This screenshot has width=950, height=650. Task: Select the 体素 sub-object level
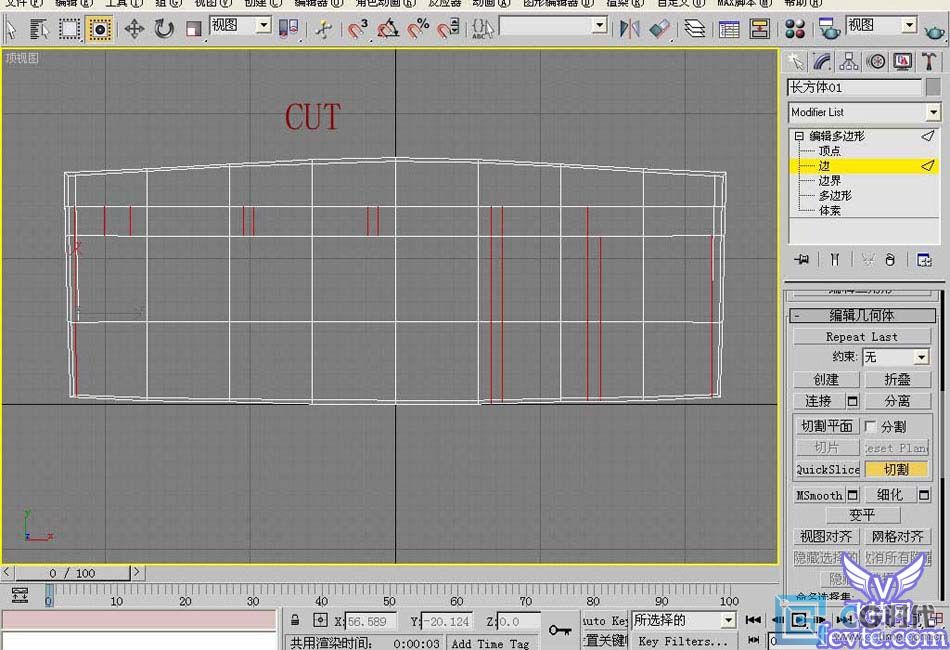[x=829, y=210]
